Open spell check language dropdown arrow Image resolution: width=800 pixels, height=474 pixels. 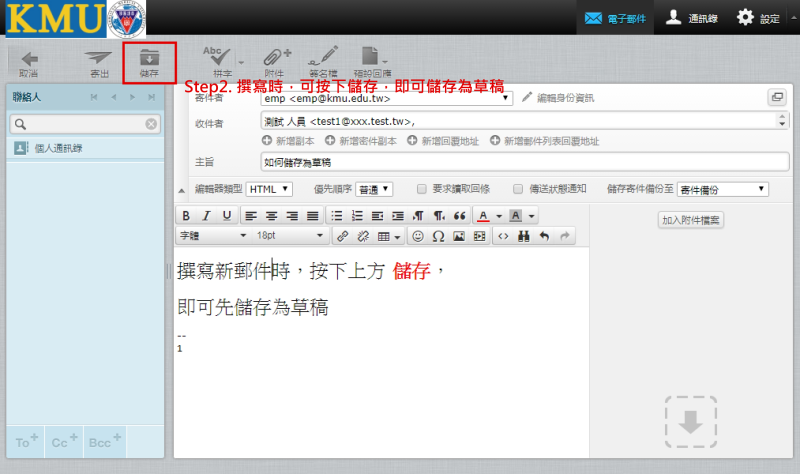tap(241, 63)
